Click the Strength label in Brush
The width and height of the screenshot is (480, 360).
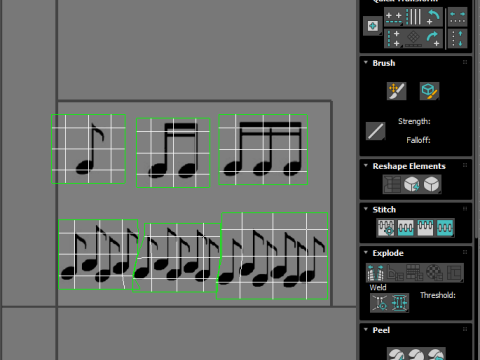click(414, 122)
